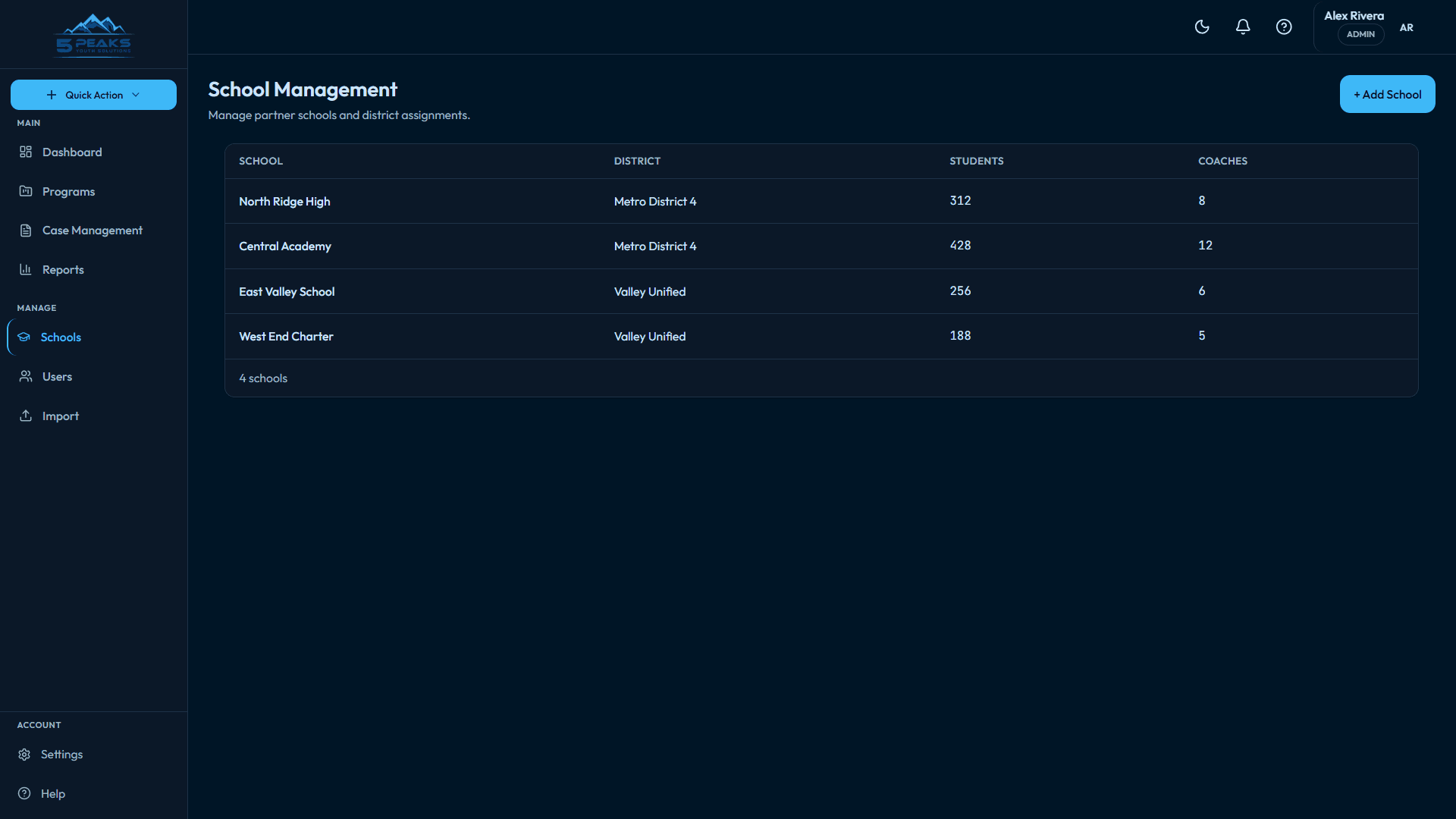Image resolution: width=1456 pixels, height=819 pixels.
Task: Click the 4 schools footer text
Action: pyautogui.click(x=263, y=378)
